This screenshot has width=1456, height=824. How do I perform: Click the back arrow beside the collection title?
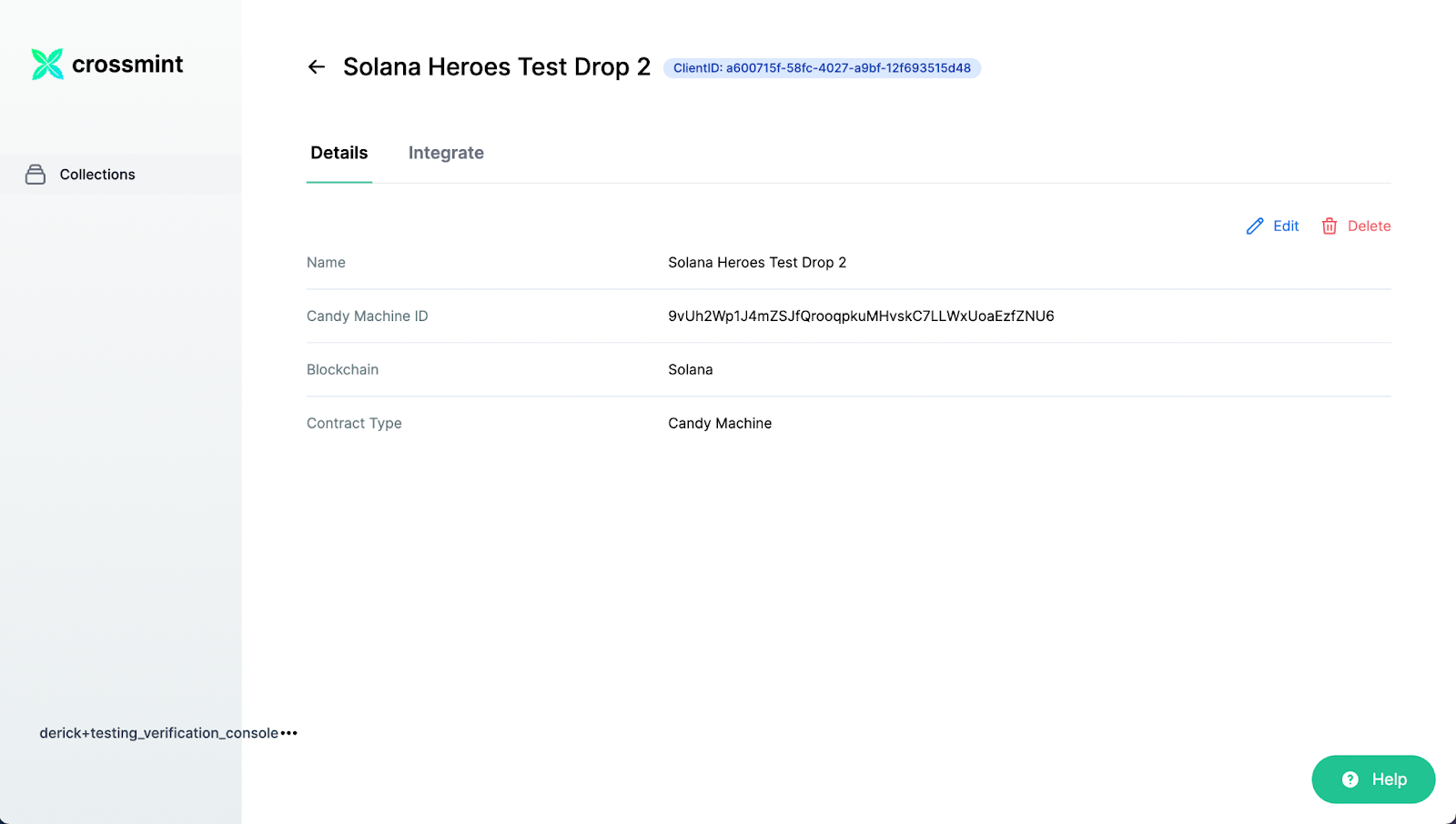coord(317,67)
